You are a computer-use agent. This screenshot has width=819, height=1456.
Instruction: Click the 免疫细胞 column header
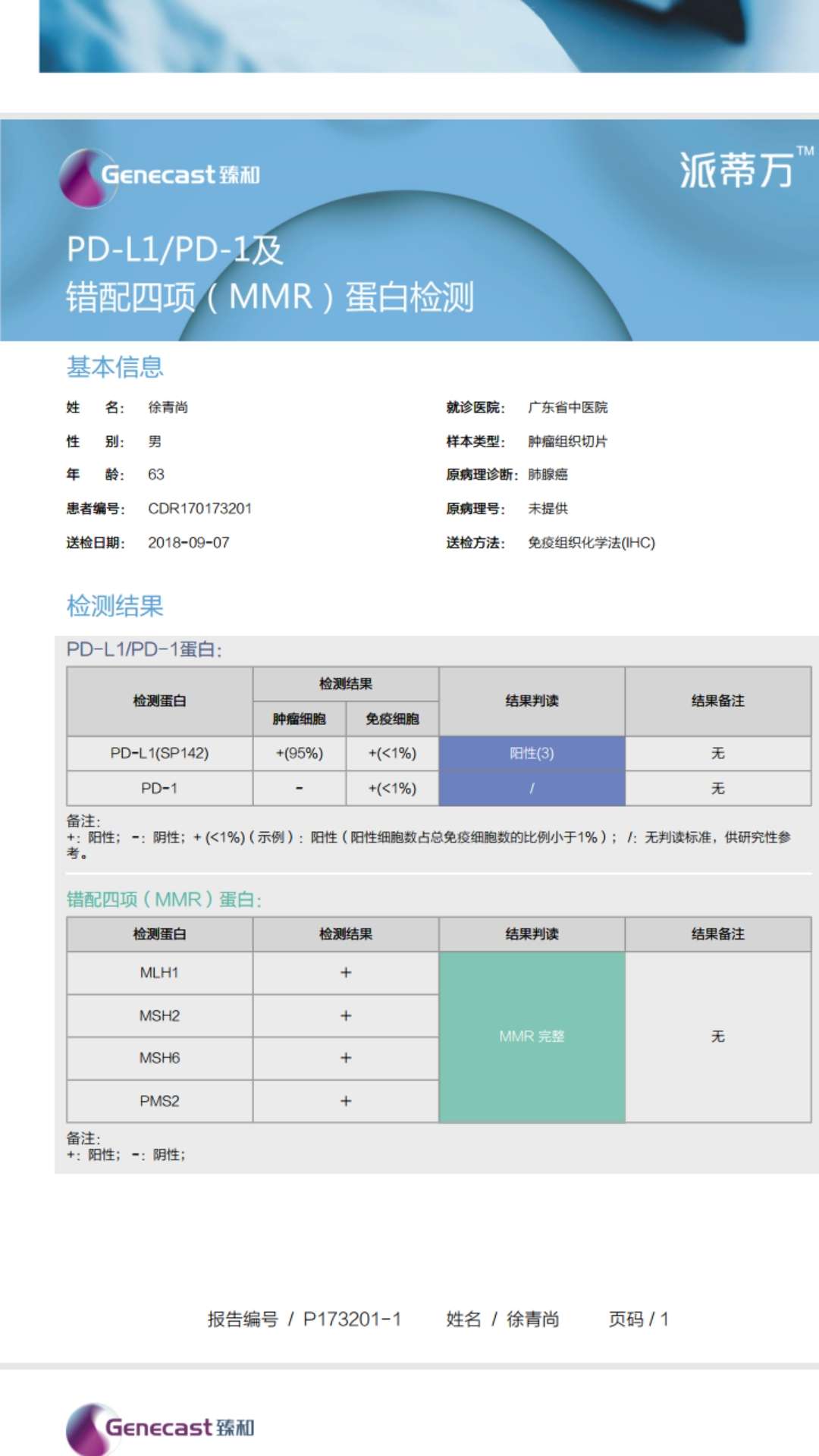[392, 719]
